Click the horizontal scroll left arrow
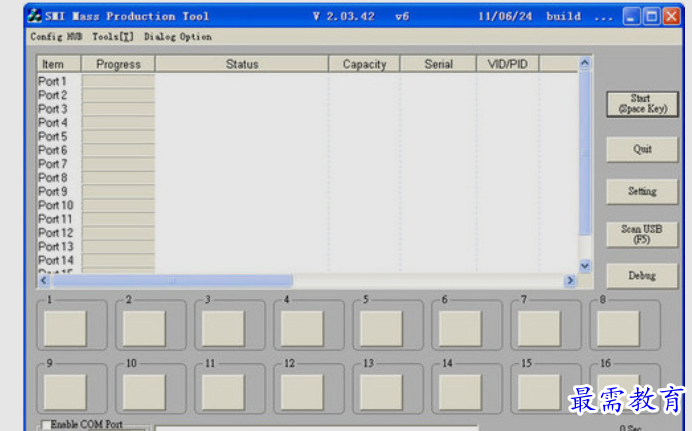692x431 pixels. (x=43, y=281)
